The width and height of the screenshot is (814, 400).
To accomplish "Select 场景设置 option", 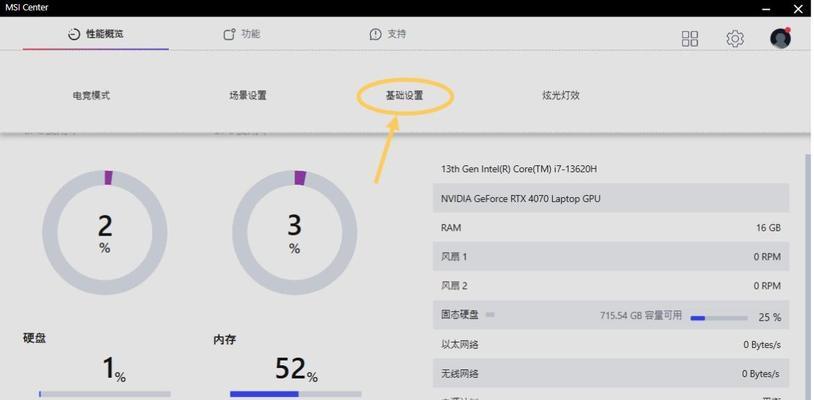I will point(248,95).
